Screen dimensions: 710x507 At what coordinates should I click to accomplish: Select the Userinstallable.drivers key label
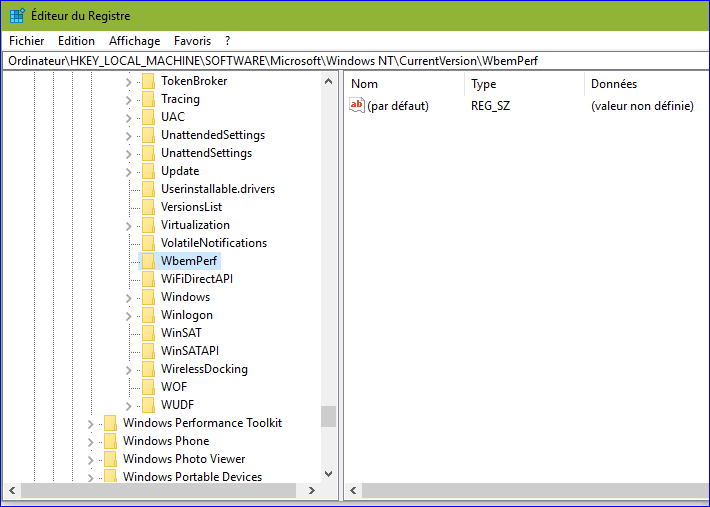pyautogui.click(x=218, y=189)
